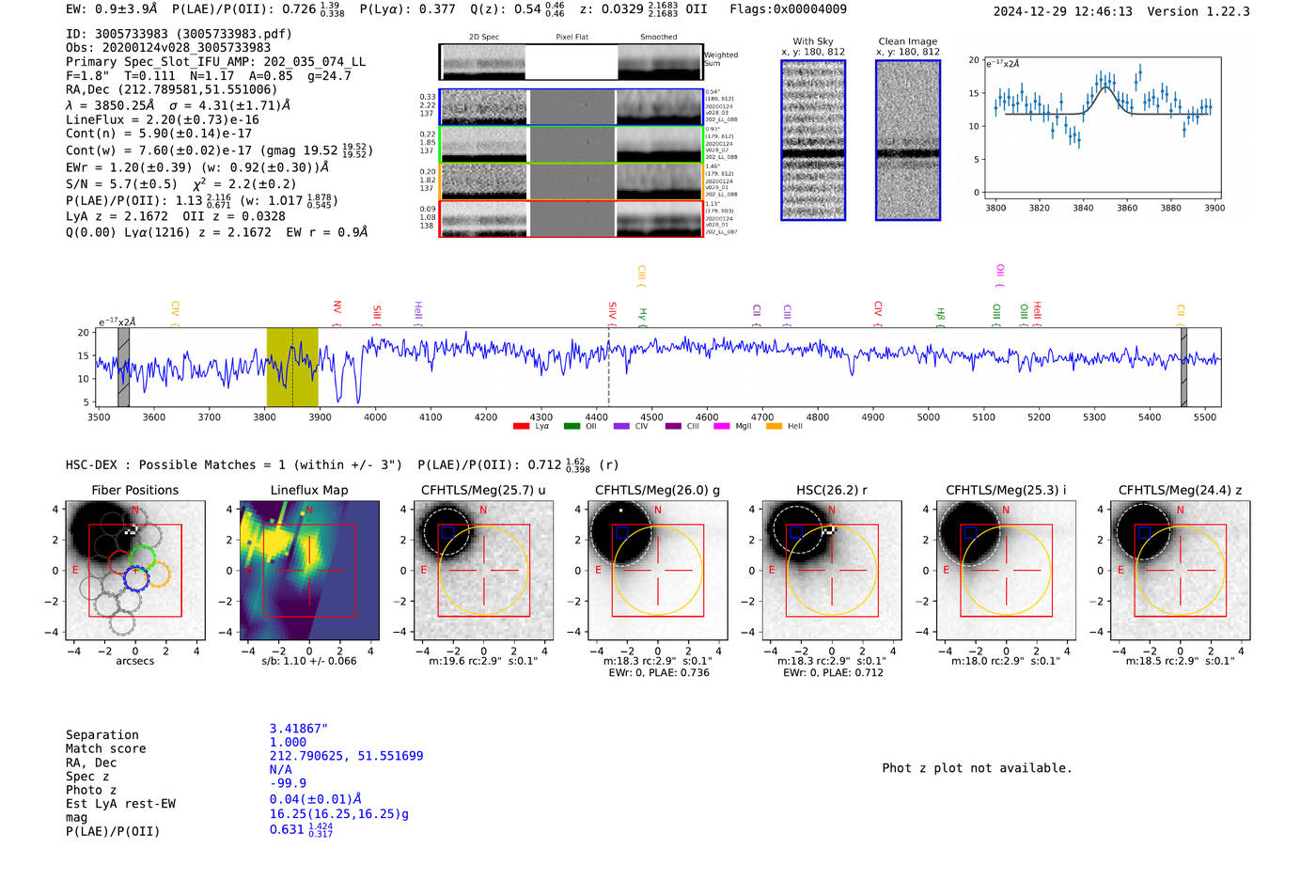Click the Fiber Positions image panel

(135, 570)
